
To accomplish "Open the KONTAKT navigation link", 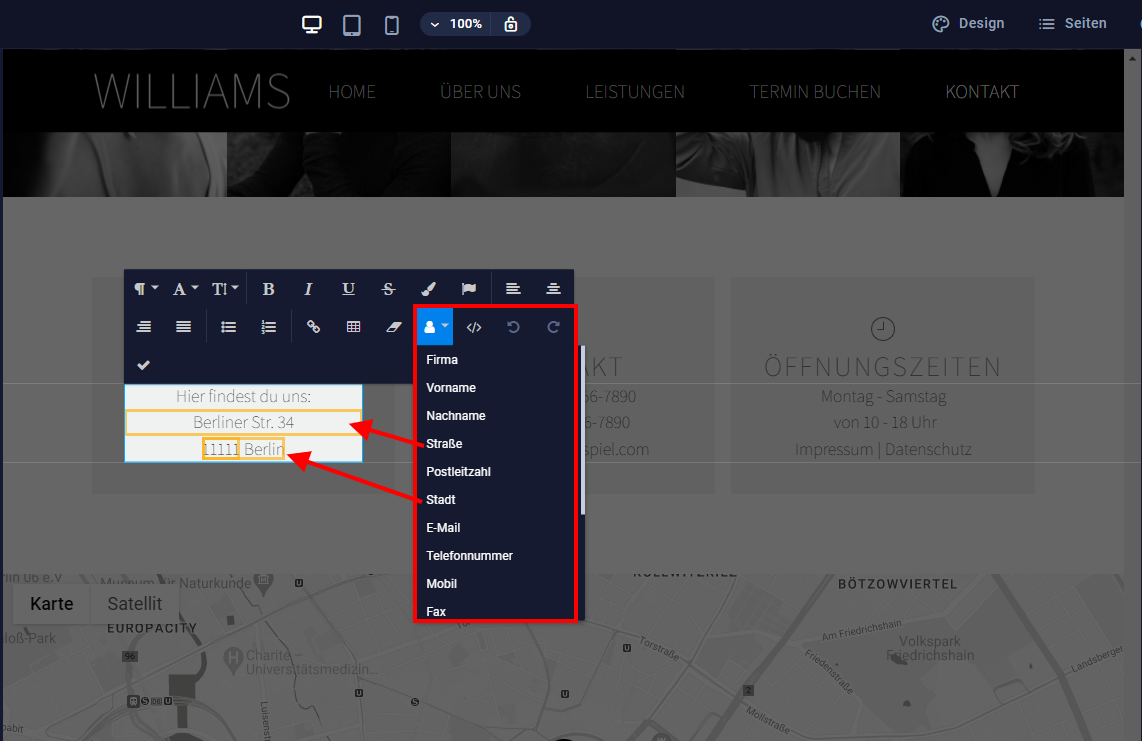I will [x=982, y=92].
